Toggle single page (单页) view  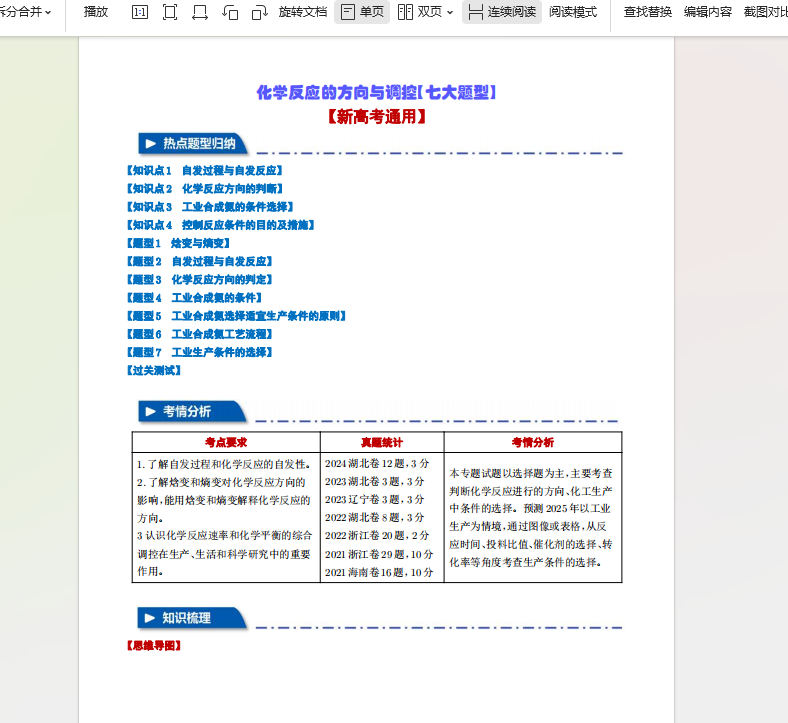coord(362,12)
